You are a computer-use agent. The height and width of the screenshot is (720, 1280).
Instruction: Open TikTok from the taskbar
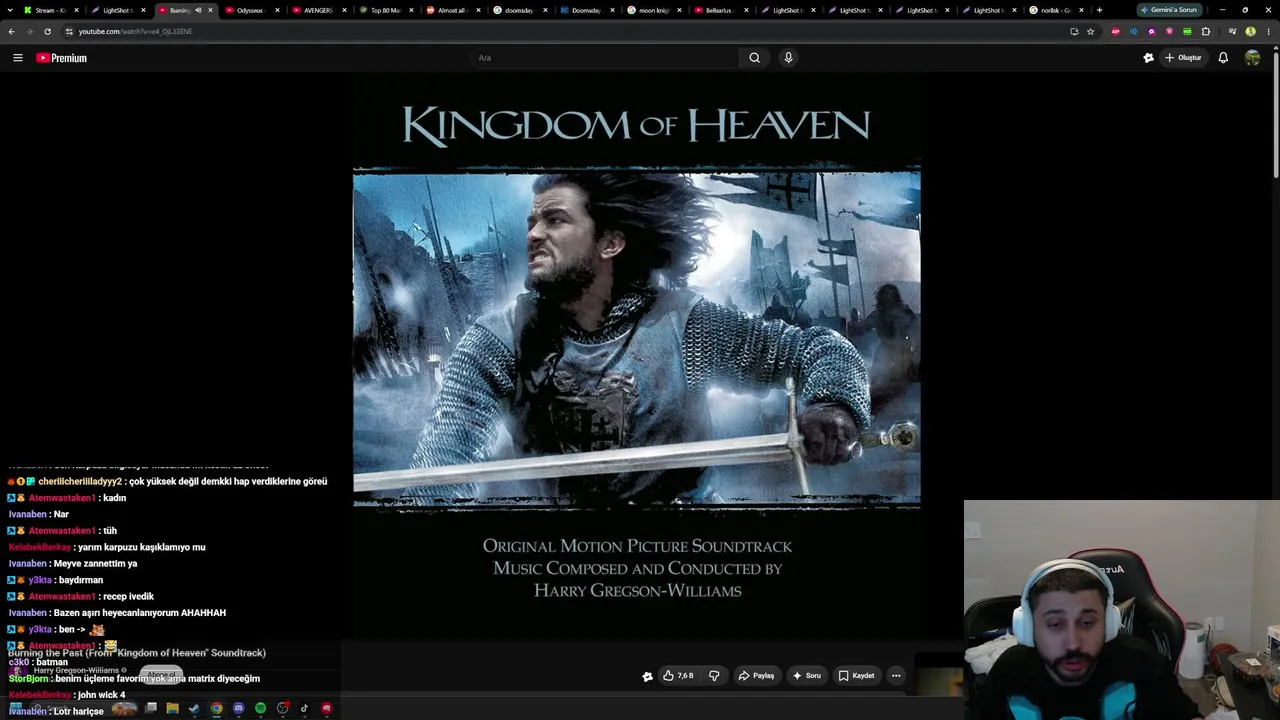pyautogui.click(x=304, y=709)
